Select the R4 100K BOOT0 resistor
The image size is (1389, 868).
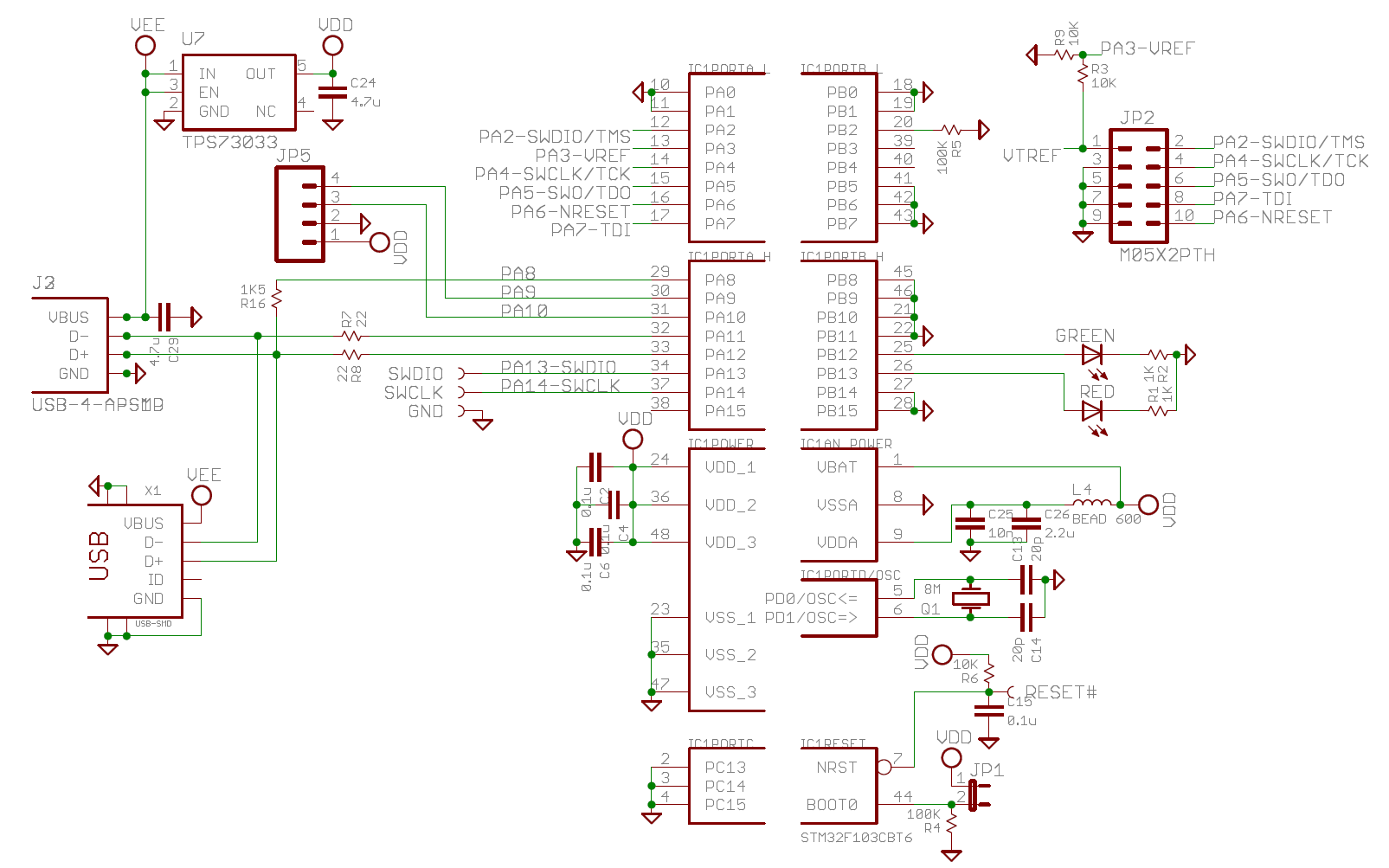951,825
